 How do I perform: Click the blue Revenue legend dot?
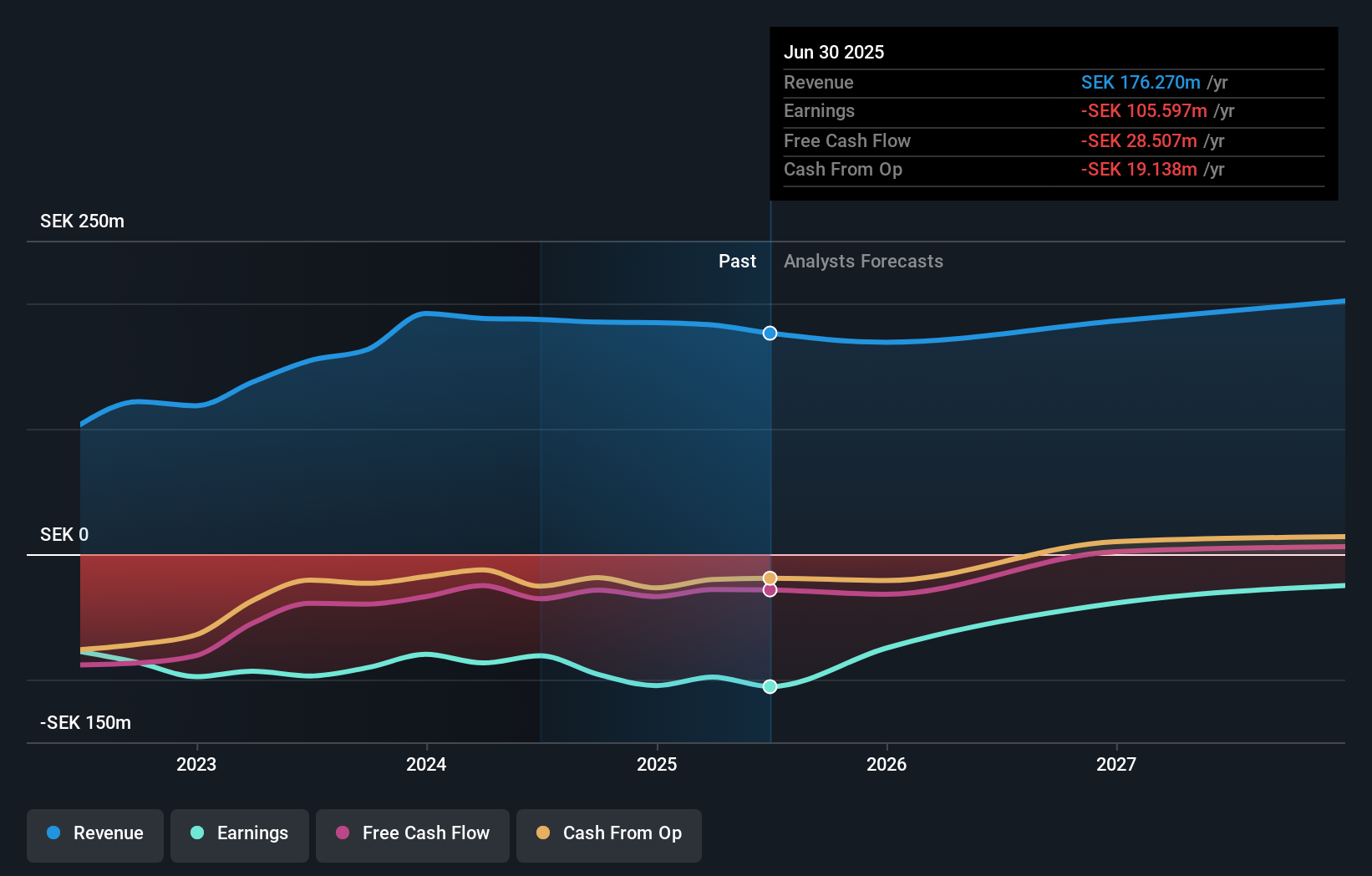pos(53,833)
